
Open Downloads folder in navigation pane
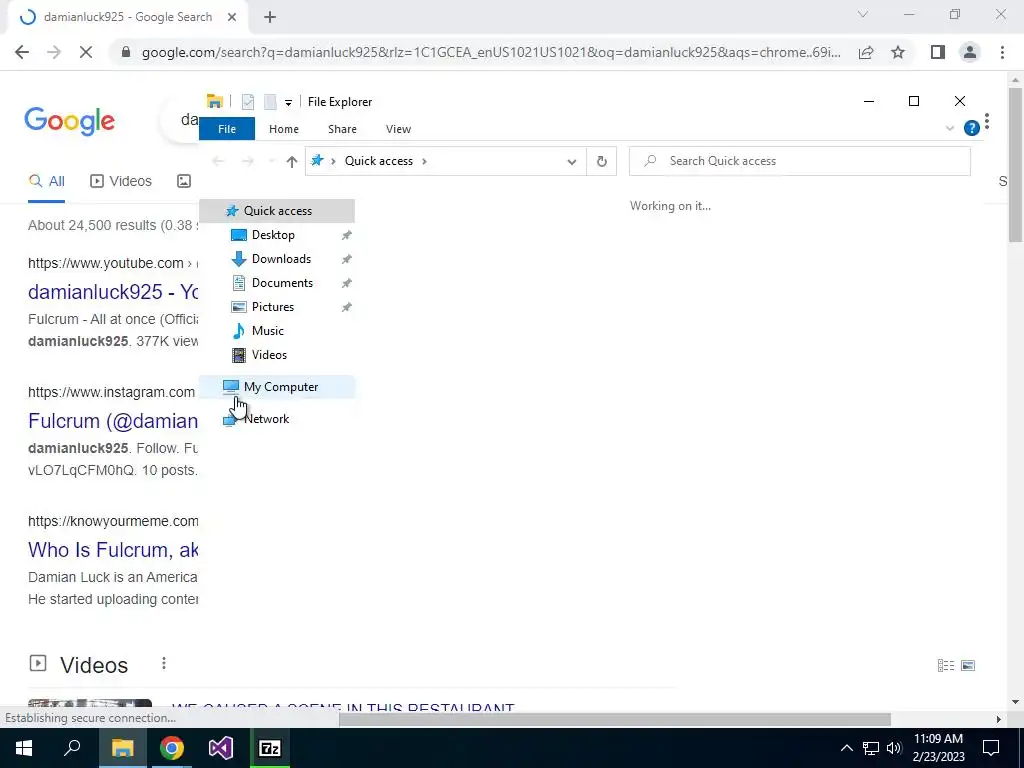[281, 259]
